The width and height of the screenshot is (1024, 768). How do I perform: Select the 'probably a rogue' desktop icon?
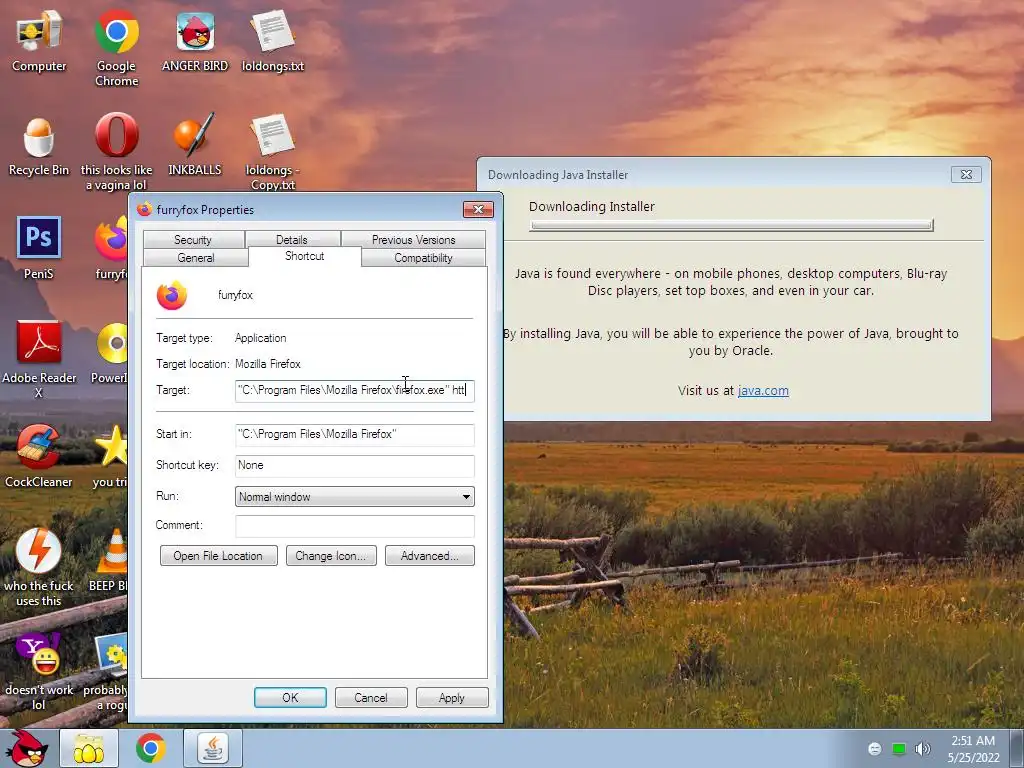click(x=112, y=655)
